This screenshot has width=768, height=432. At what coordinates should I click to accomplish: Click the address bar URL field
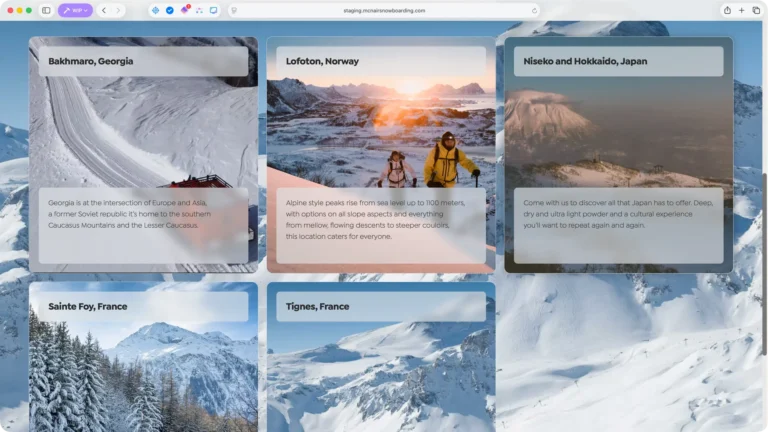[x=385, y=10]
